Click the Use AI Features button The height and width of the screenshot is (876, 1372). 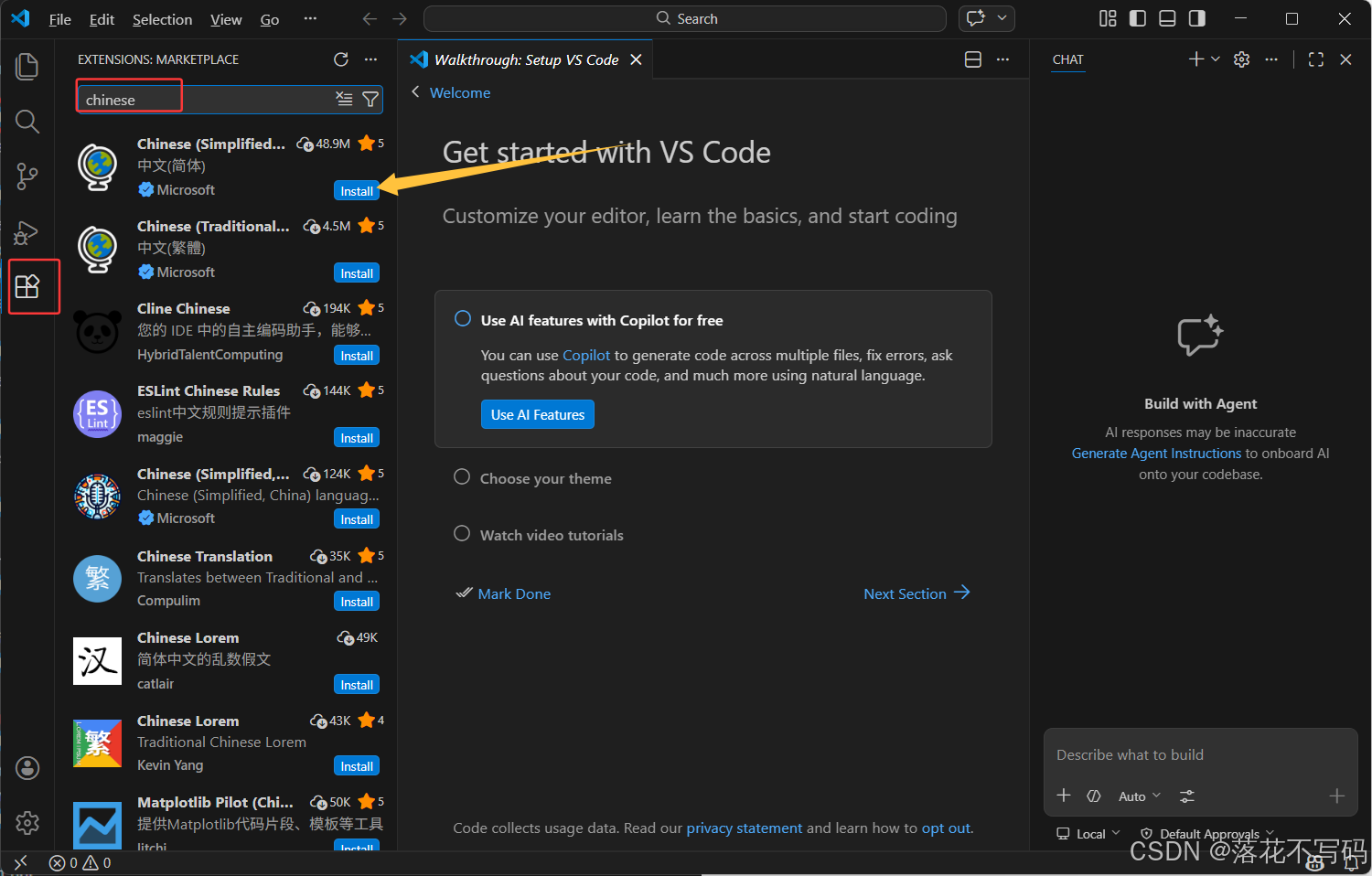coord(538,414)
